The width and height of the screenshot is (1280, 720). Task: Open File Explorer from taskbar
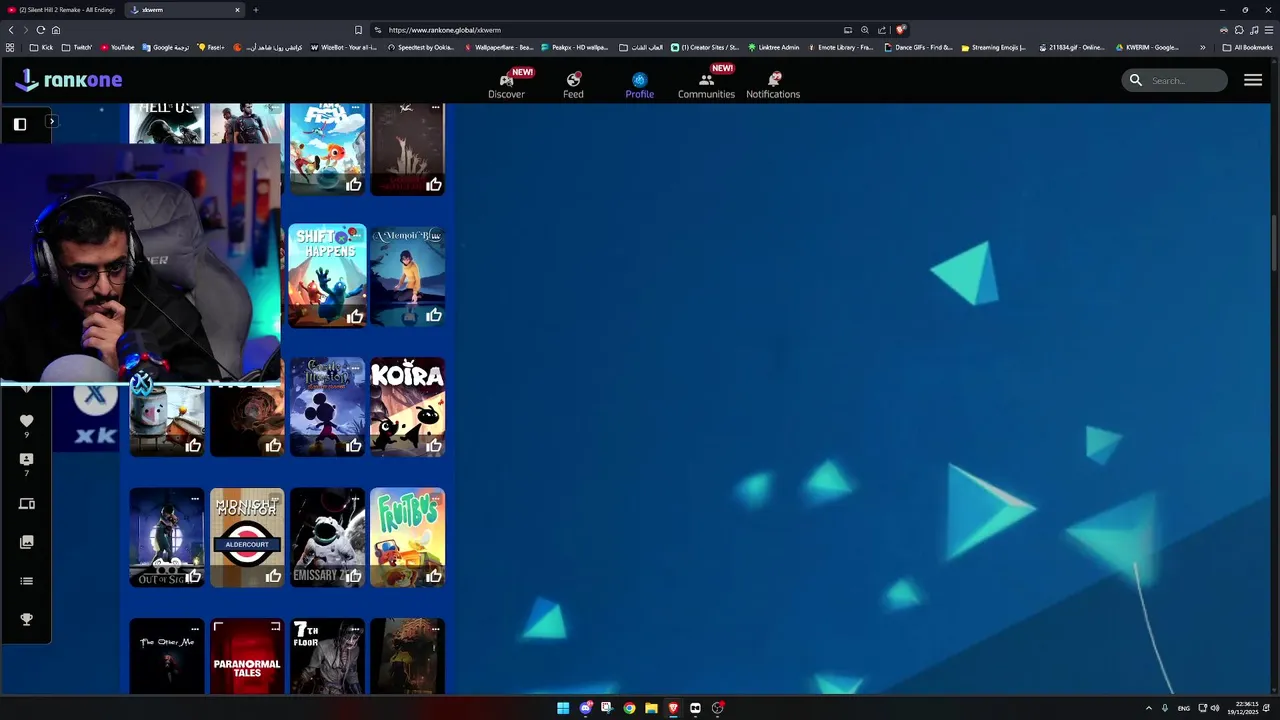coord(651,708)
